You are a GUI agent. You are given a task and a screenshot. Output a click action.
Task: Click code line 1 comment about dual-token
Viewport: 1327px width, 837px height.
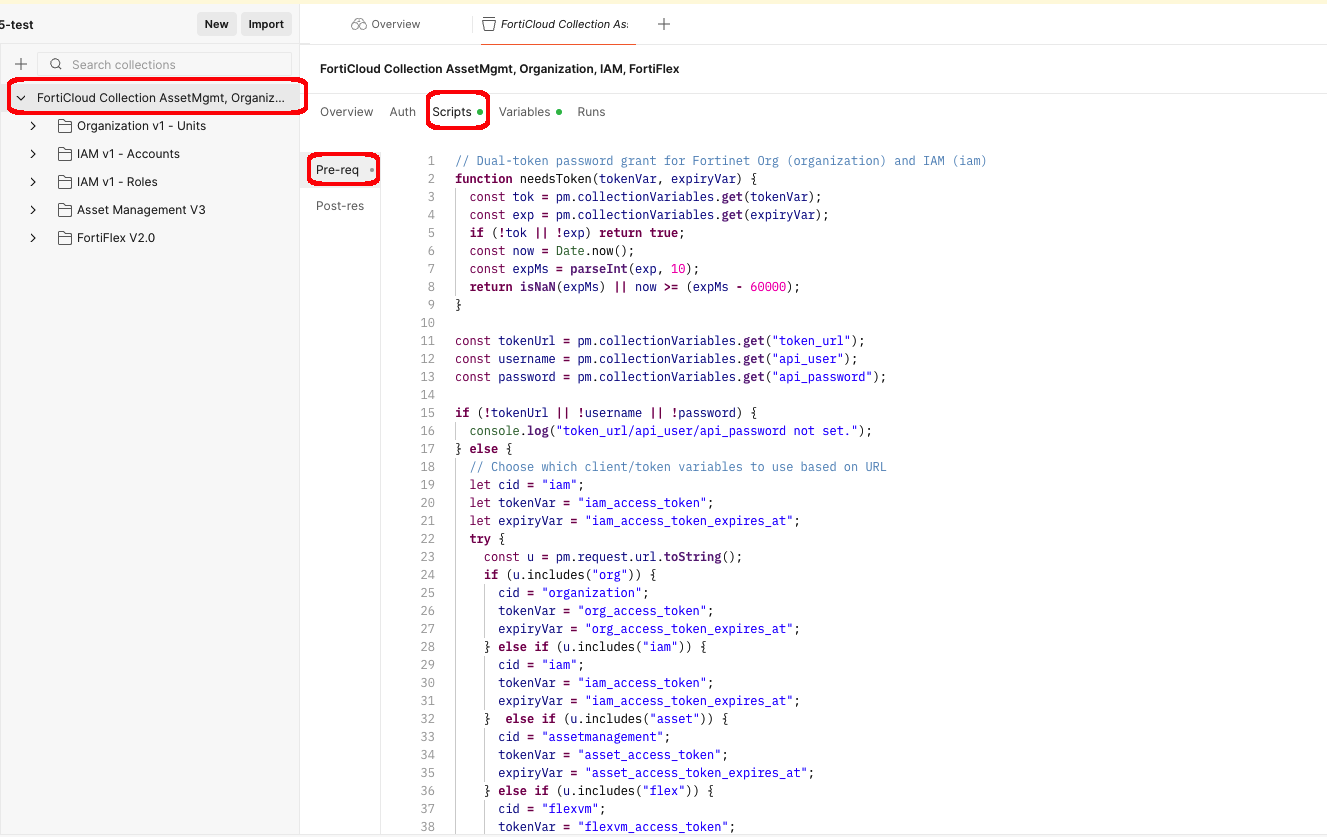point(720,161)
